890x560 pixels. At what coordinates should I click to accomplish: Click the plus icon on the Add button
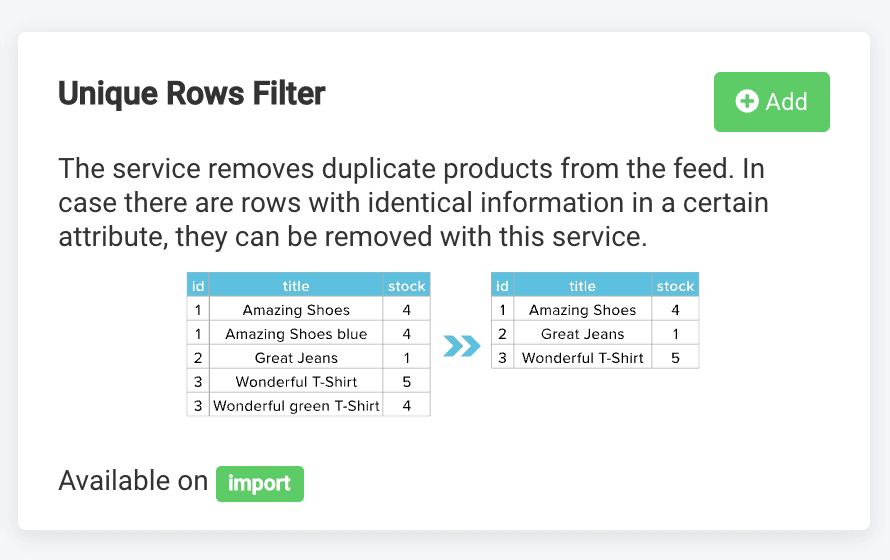747,101
